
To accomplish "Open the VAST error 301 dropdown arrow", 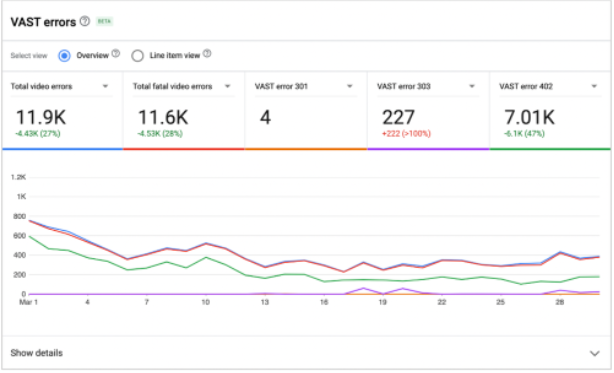I will click(350, 86).
